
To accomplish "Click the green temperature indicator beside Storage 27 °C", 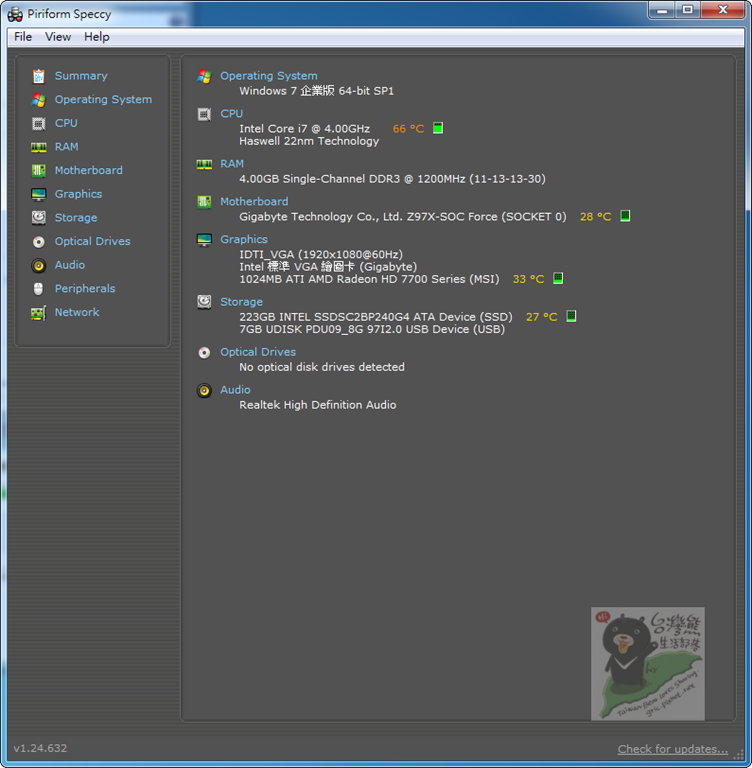I will (571, 316).
